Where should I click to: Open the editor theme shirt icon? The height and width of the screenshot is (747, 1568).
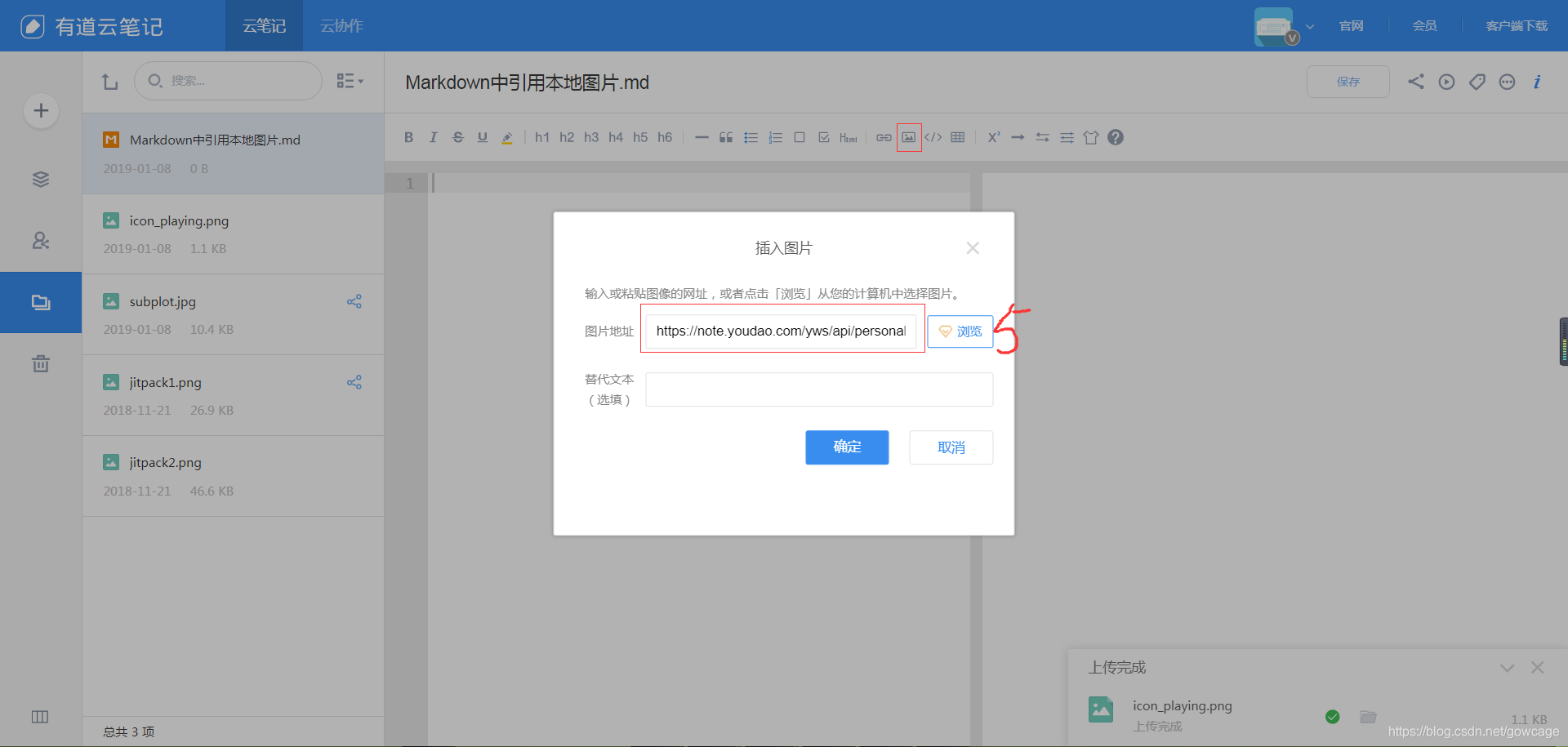coord(1091,137)
